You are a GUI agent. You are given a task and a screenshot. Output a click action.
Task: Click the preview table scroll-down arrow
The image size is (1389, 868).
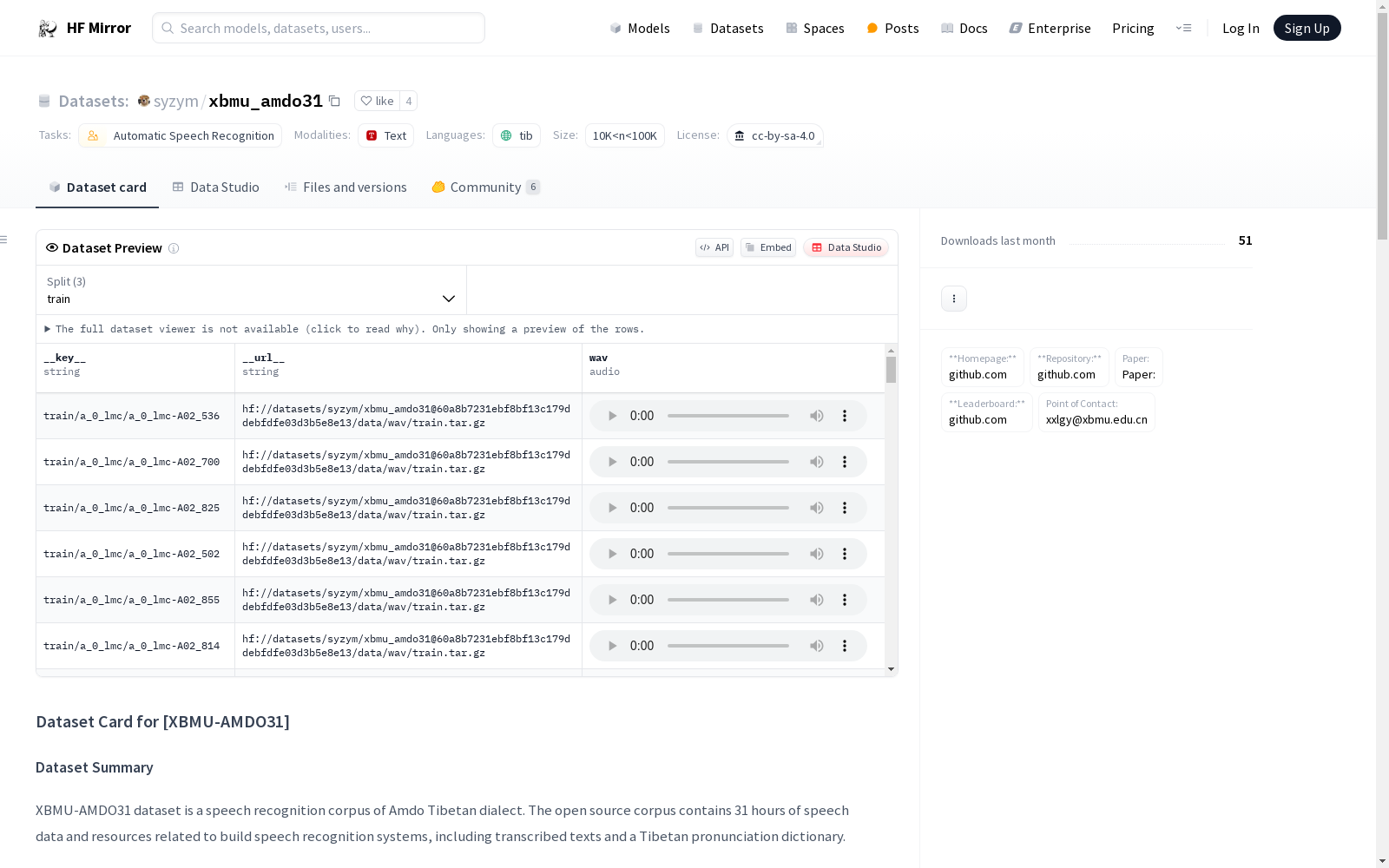(891, 669)
